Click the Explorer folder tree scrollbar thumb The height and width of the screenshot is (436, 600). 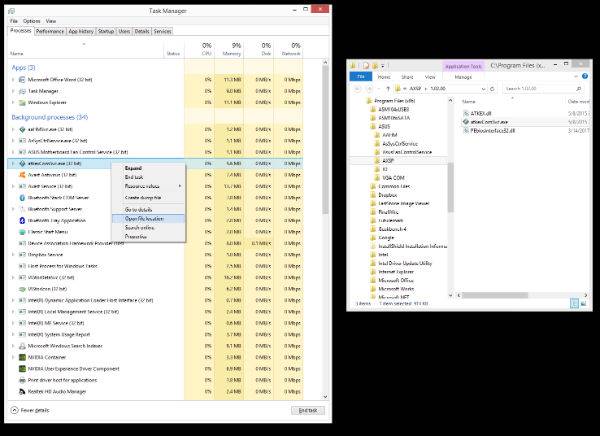[450, 187]
